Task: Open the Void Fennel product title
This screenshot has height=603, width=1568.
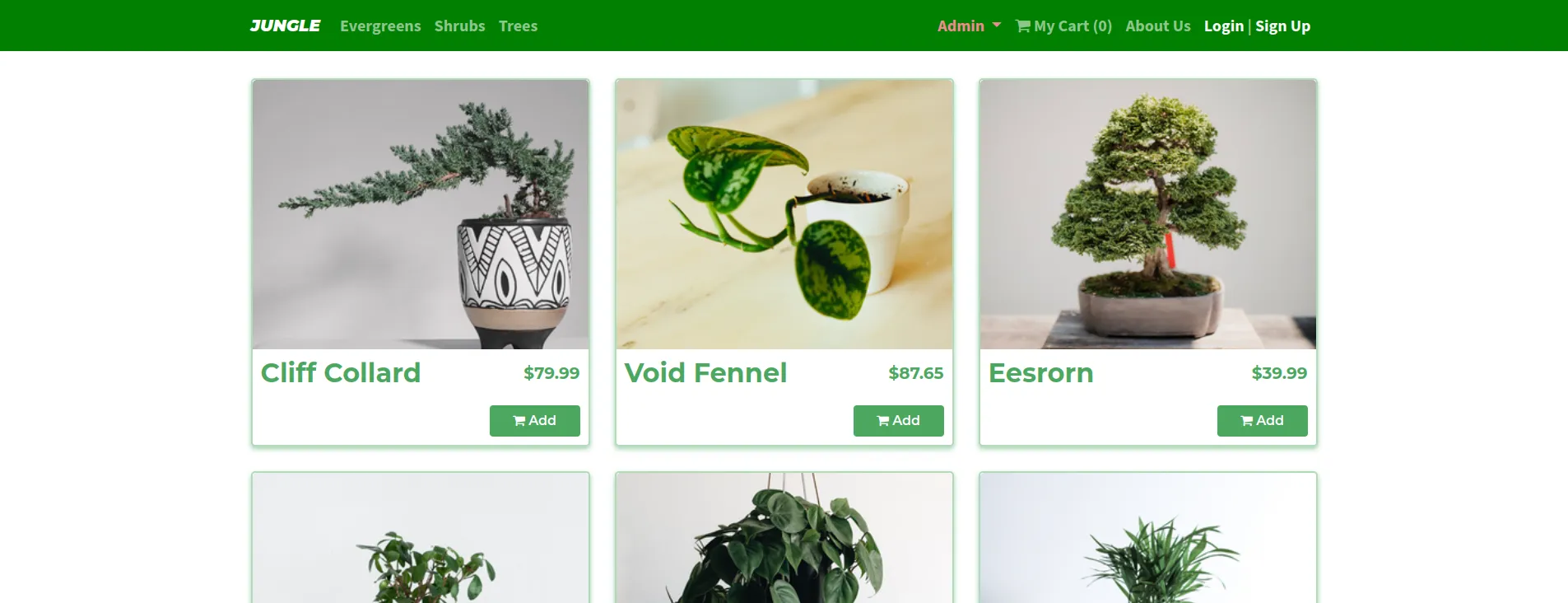Action: click(705, 373)
